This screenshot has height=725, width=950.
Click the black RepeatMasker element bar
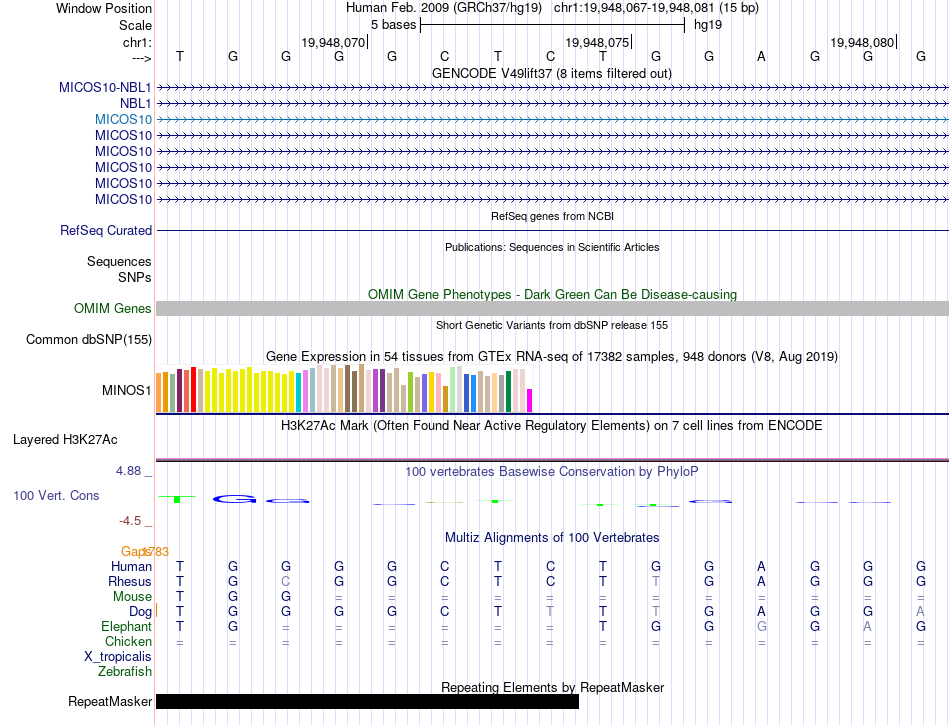(x=367, y=702)
